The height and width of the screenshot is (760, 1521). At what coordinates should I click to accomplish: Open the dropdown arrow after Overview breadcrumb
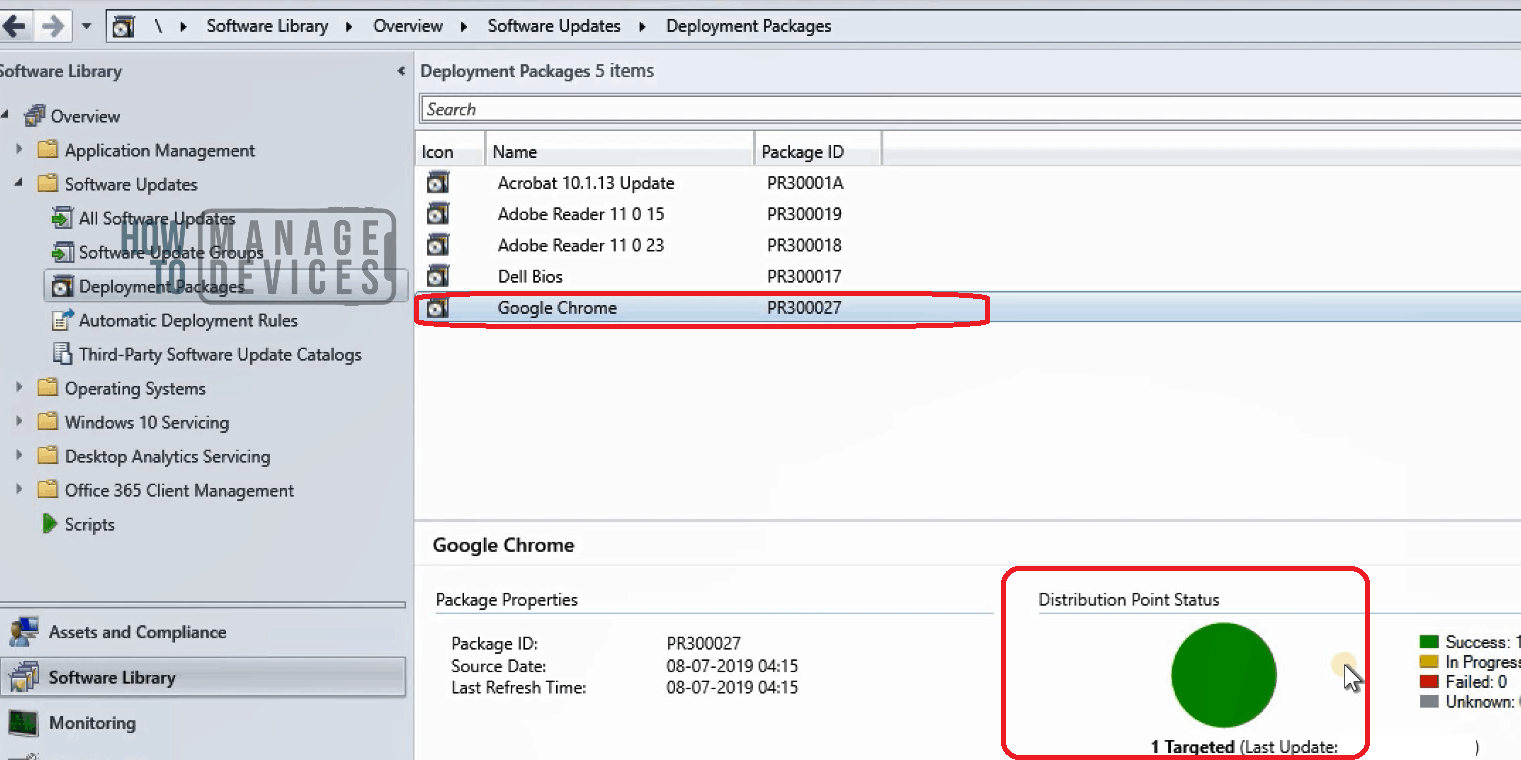click(465, 27)
